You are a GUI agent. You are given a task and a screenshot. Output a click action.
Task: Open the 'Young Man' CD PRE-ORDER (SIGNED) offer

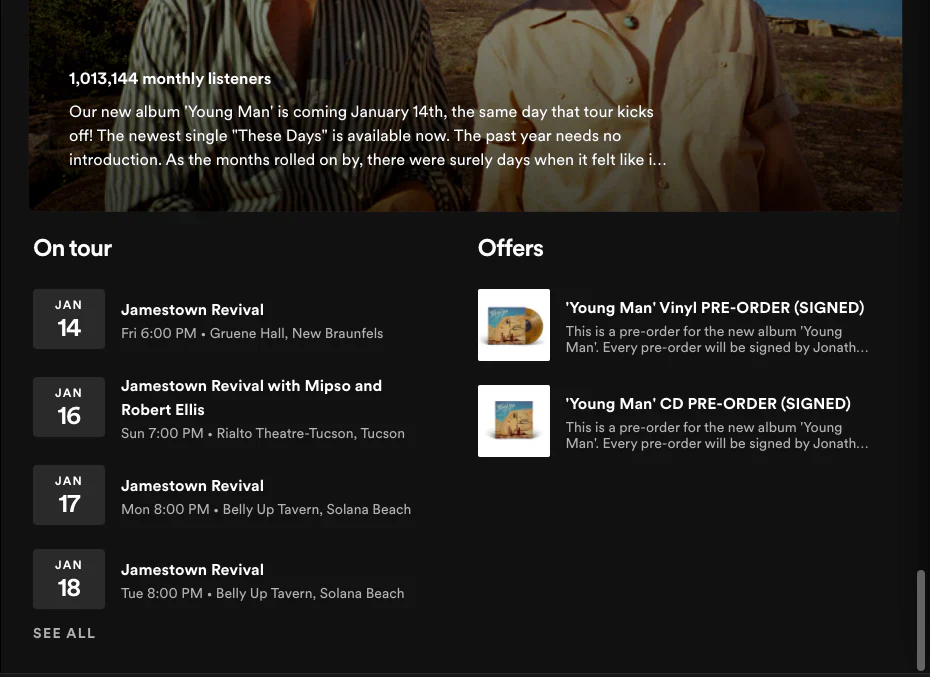(707, 403)
